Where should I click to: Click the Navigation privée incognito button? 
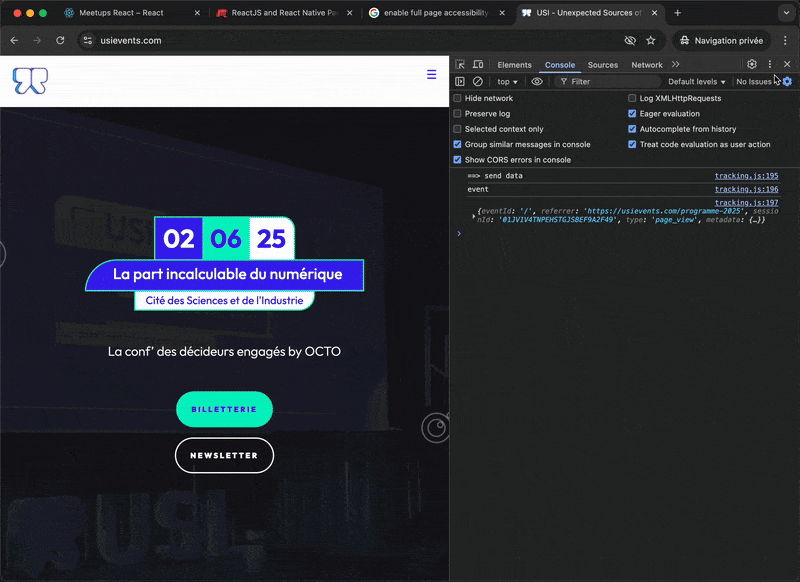point(721,40)
